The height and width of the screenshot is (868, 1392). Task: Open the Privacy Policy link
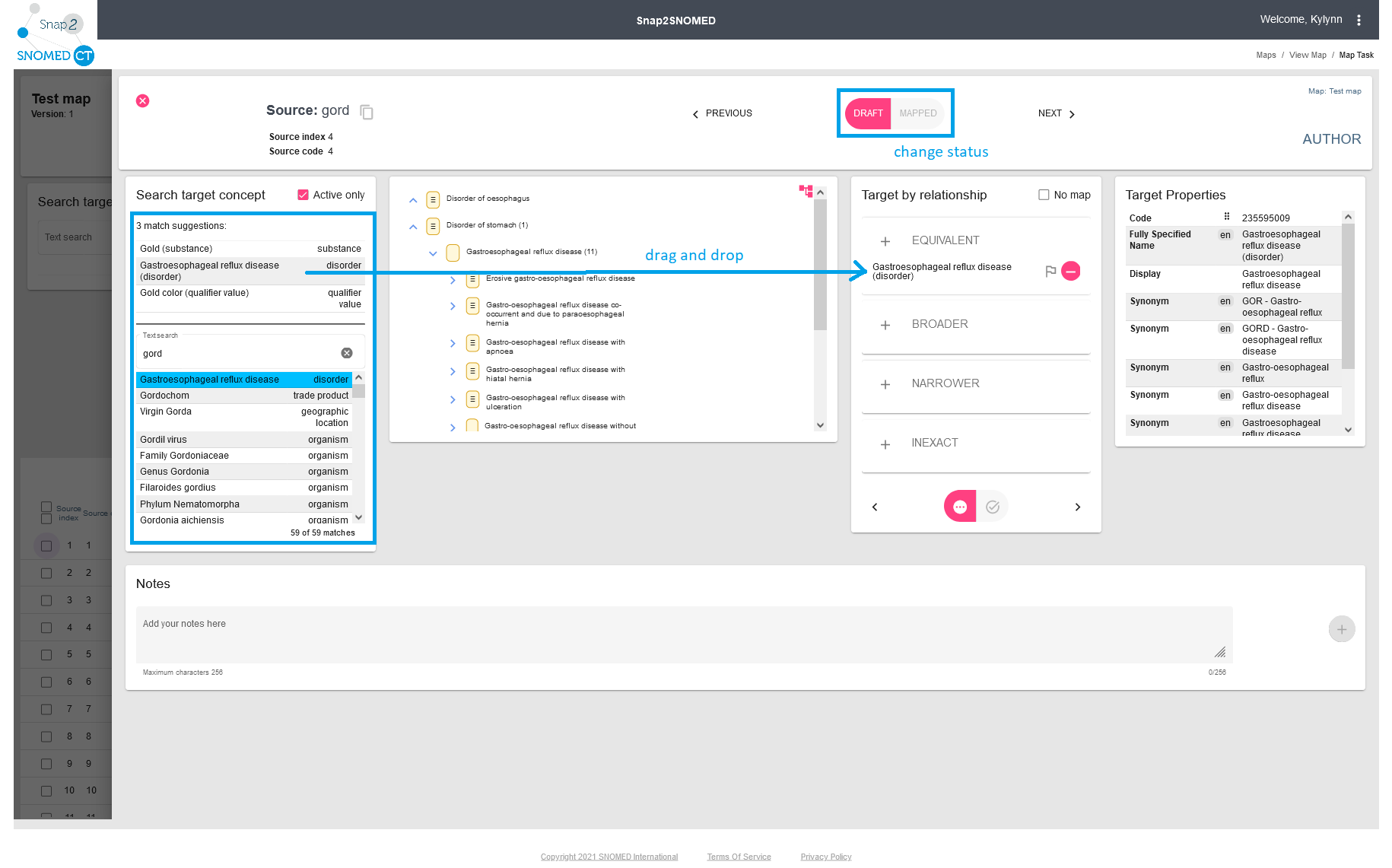[826, 857]
